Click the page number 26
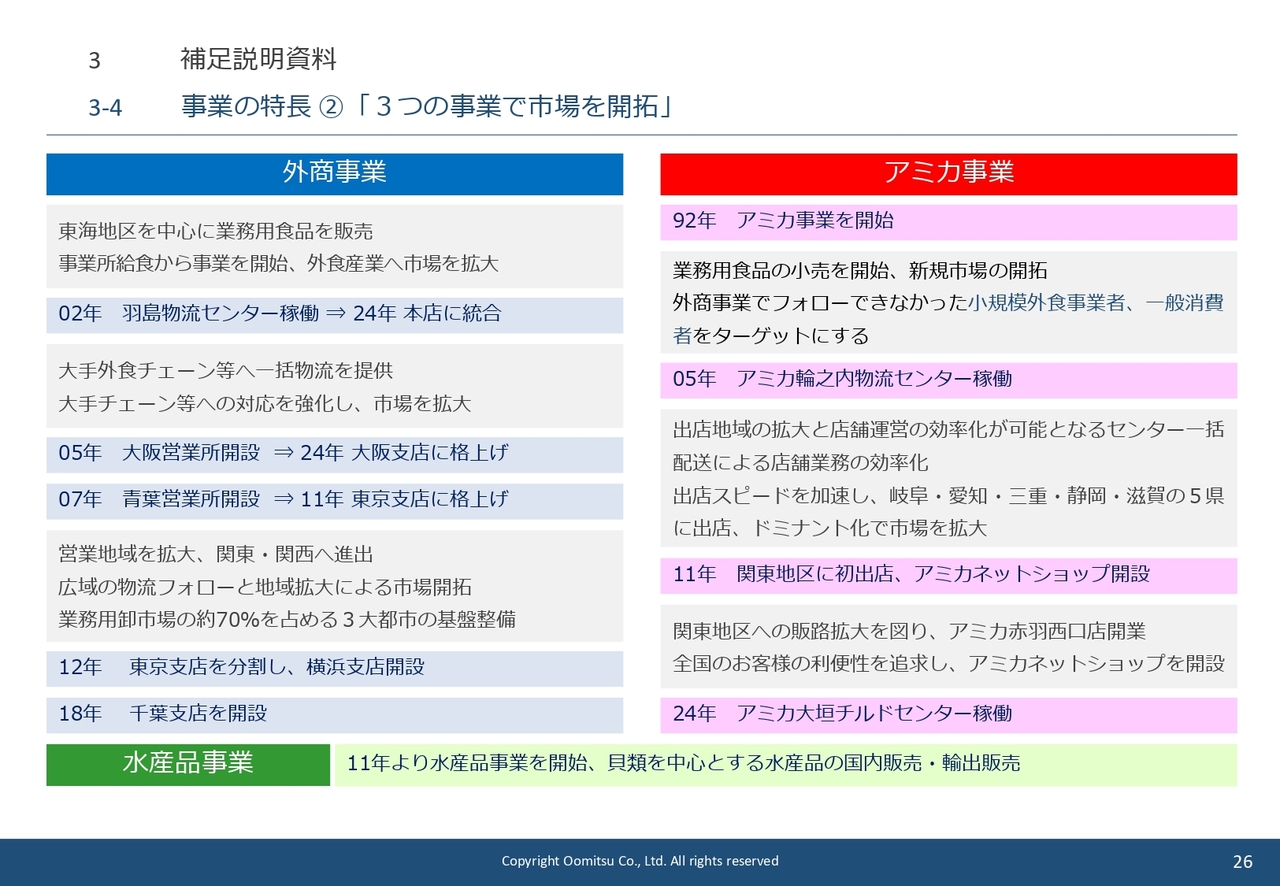Viewport: 1280px width, 886px height. pos(1242,862)
